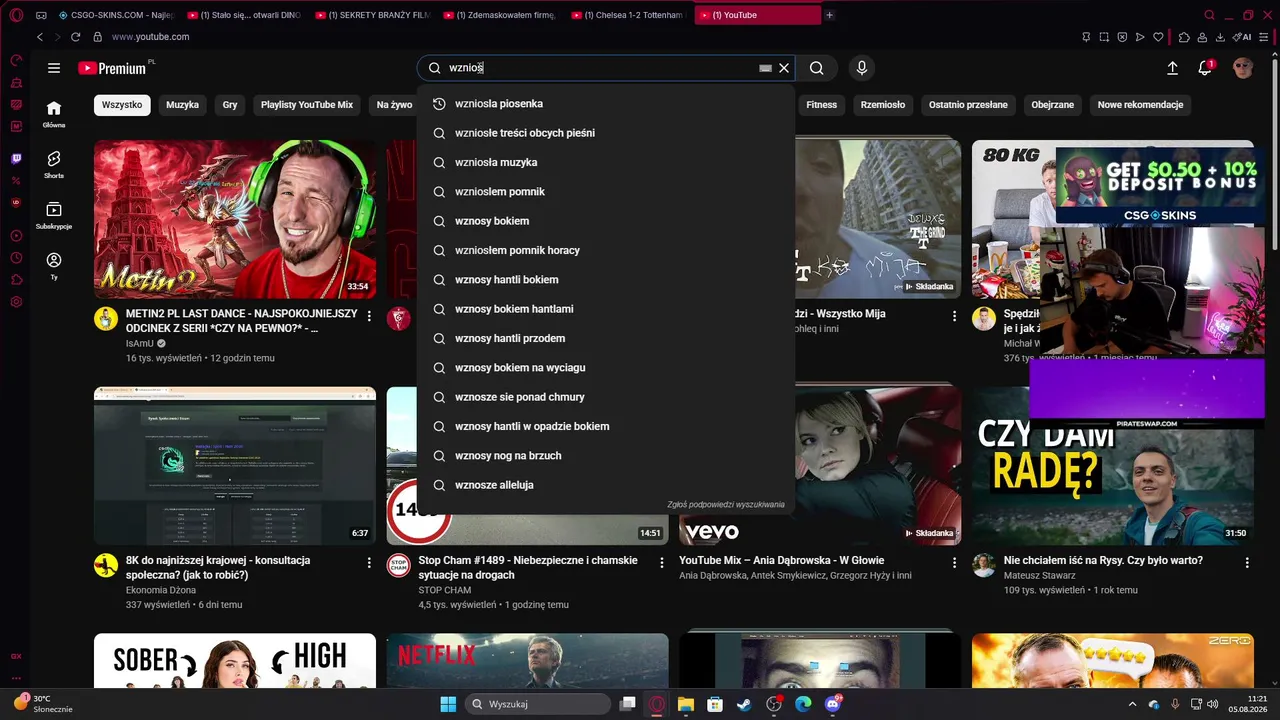Open Opera extensions puzzle icon
The image size is (1280, 720).
click(1184, 37)
